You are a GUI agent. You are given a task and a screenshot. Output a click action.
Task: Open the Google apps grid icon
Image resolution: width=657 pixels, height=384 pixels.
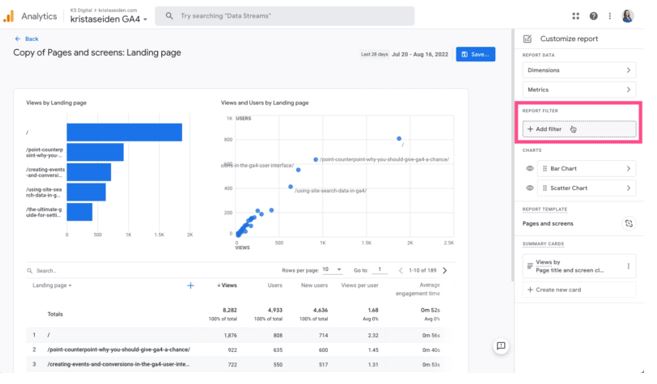[576, 16]
